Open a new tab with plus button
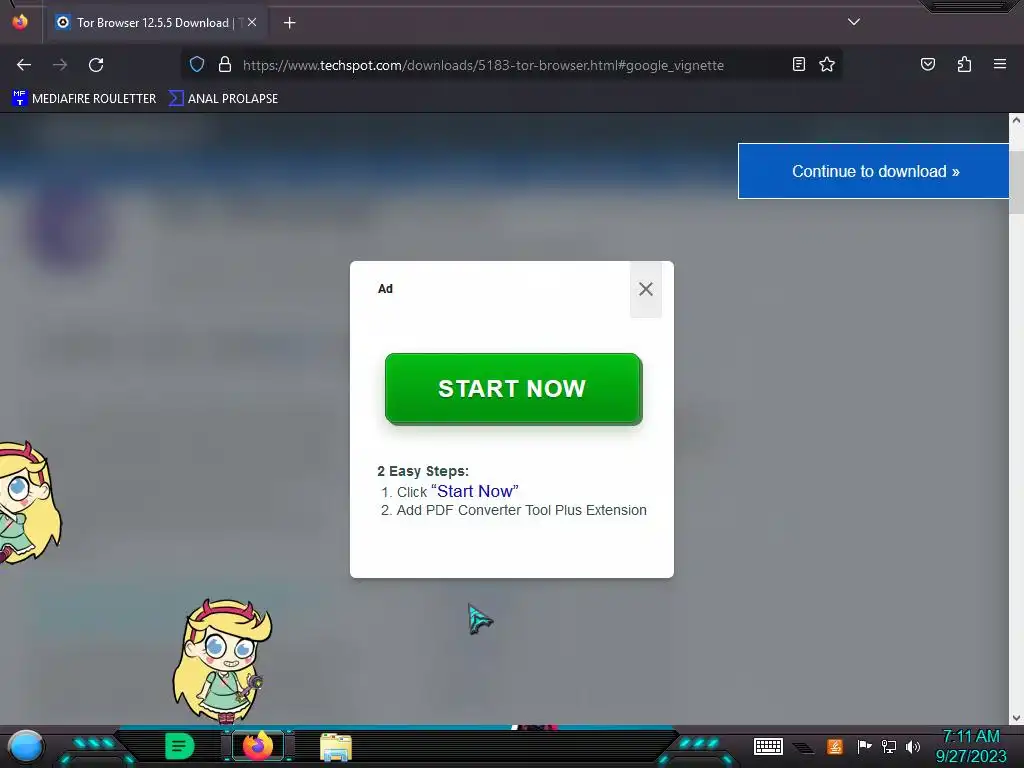 point(289,23)
